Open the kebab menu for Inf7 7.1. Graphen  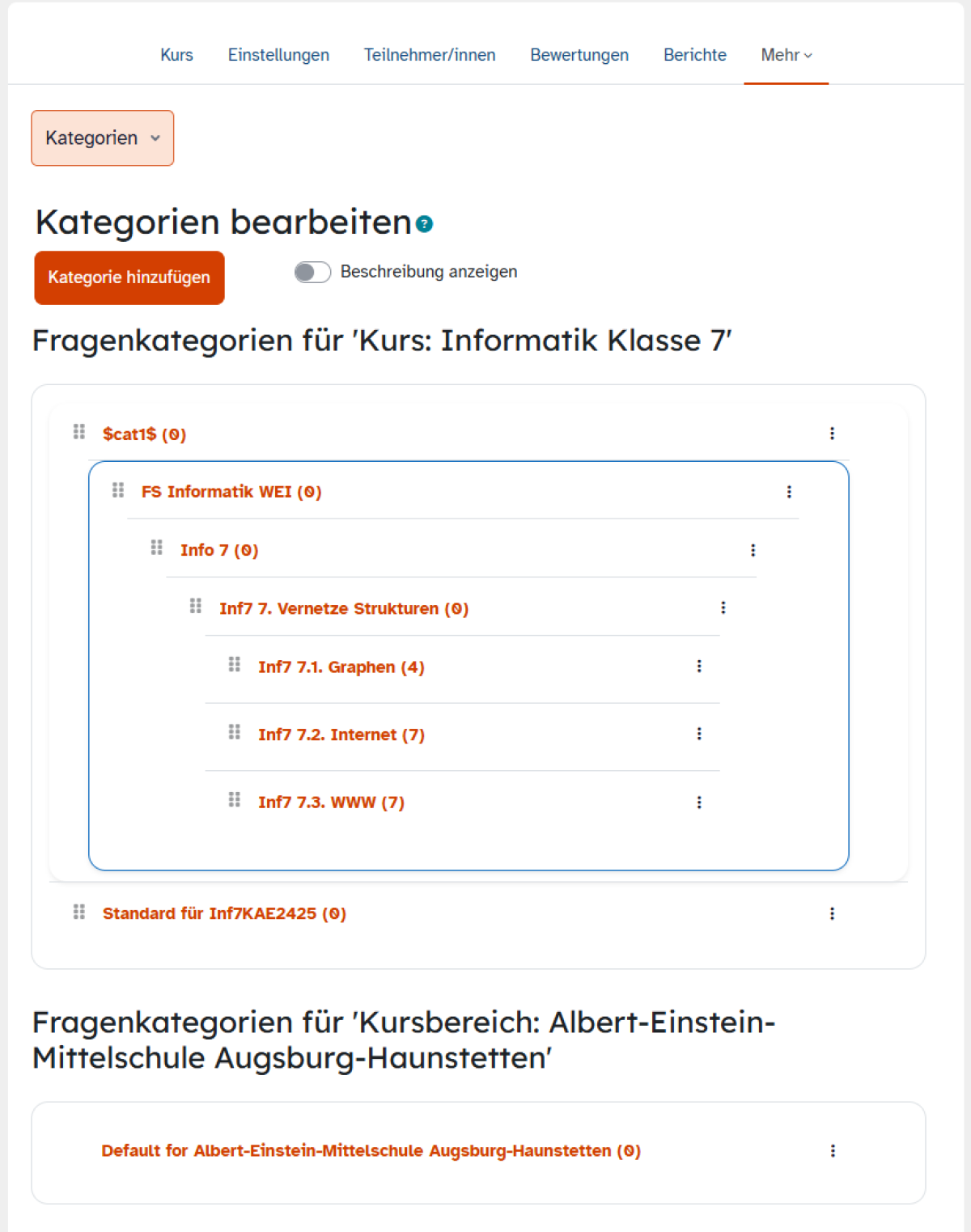[x=699, y=667]
